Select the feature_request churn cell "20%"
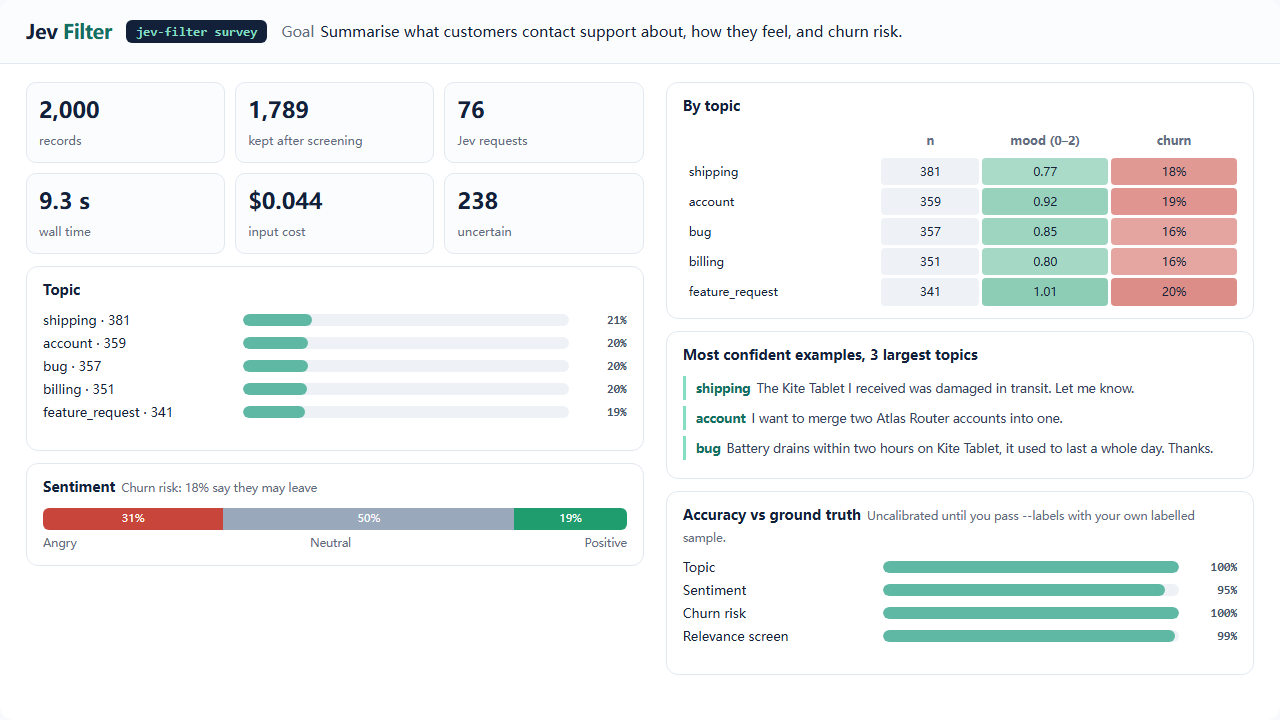Image resolution: width=1280 pixels, height=720 pixels. [x=1174, y=292]
